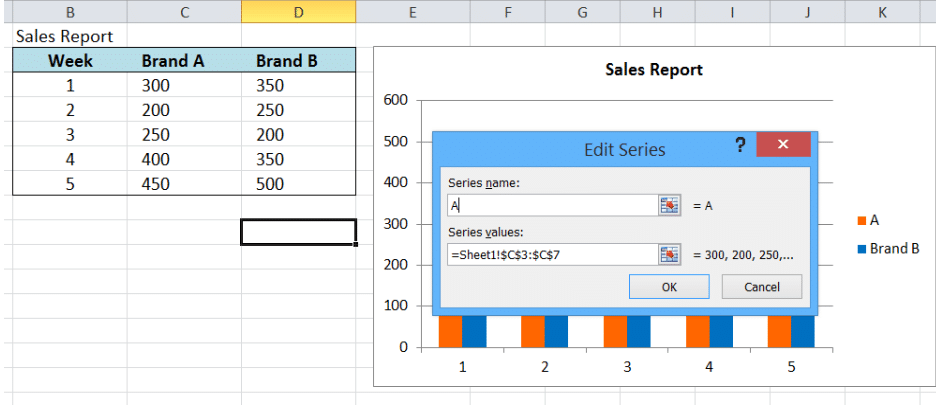Click into the Series name input field
Viewport: 941px width, 405px height.
pyautogui.click(x=552, y=206)
